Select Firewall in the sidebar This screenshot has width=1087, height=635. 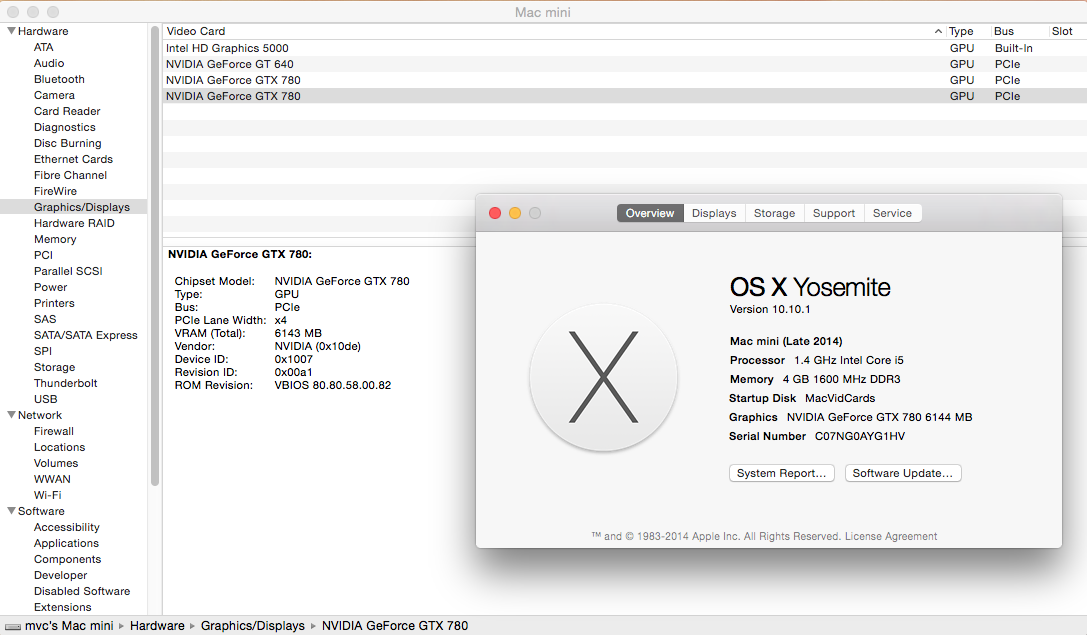pos(53,431)
